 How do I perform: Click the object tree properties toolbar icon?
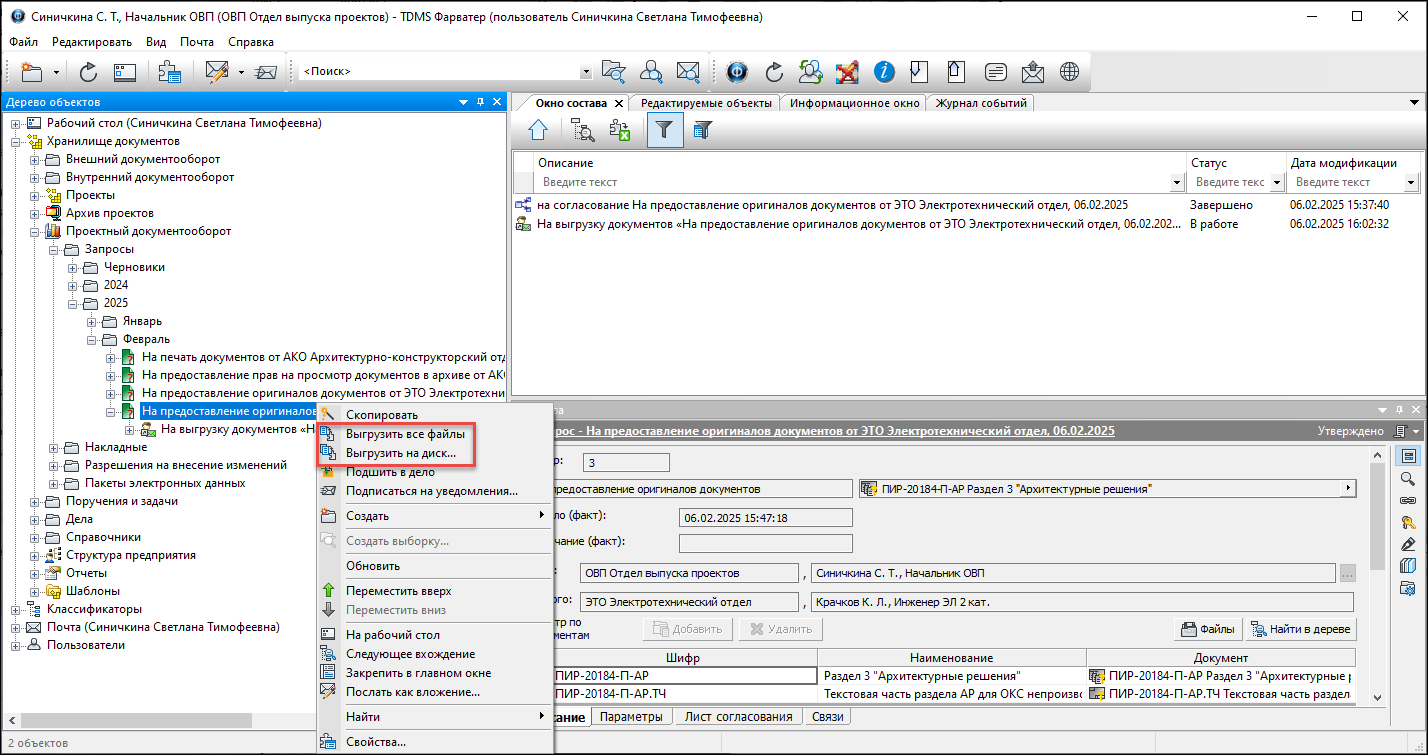[170, 72]
